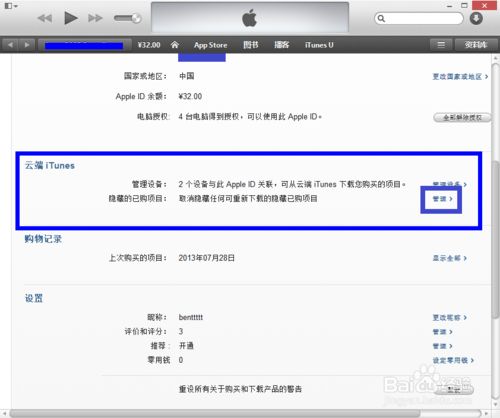Open the App Store tab
This screenshot has height=418, width=500.
point(211,45)
